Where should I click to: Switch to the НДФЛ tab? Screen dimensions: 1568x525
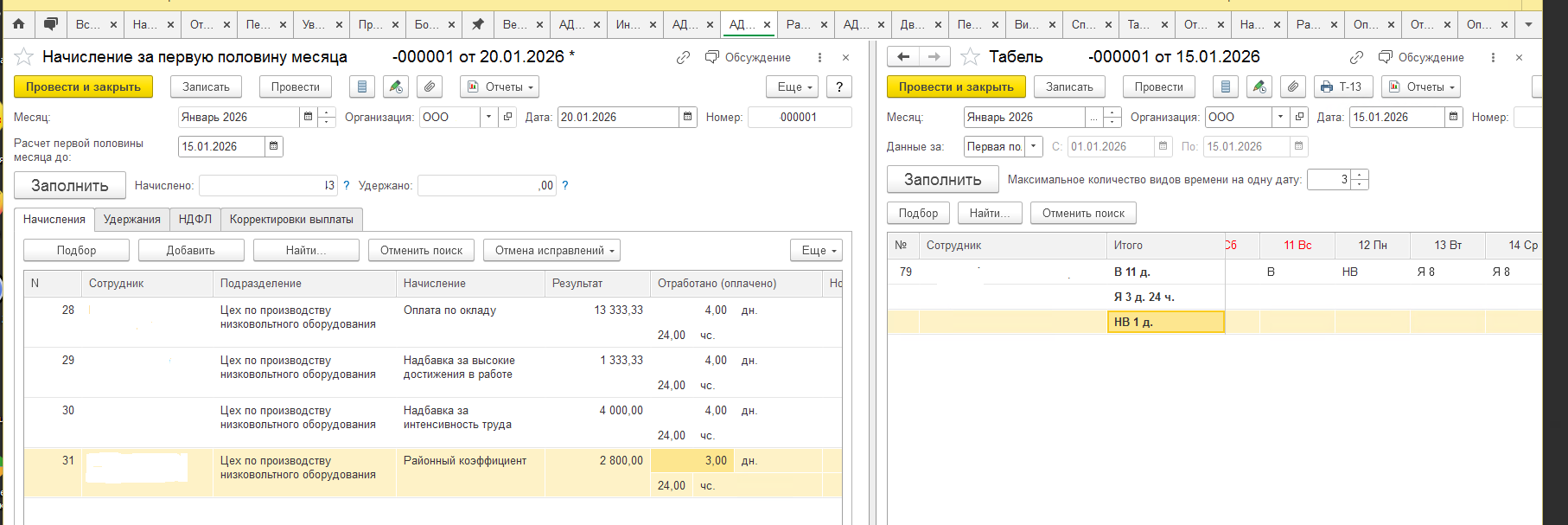click(195, 219)
